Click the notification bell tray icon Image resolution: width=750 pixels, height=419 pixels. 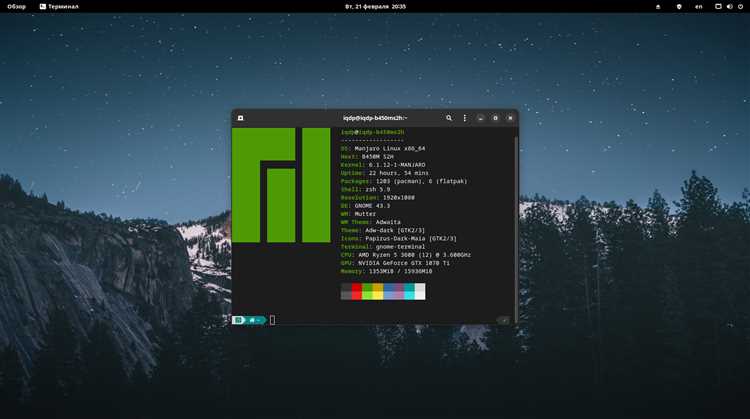coord(658,7)
